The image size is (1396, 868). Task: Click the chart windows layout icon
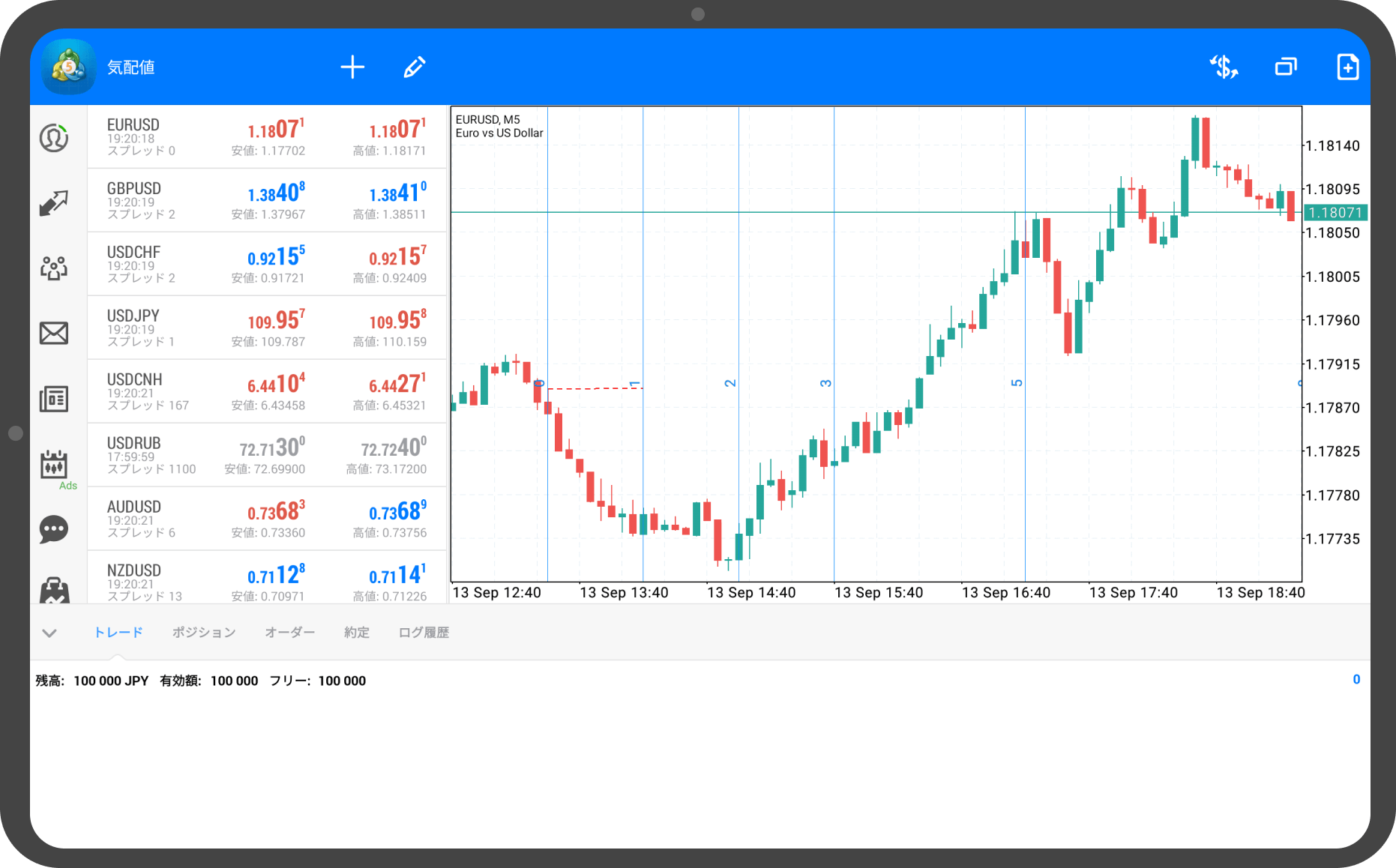[x=1286, y=67]
